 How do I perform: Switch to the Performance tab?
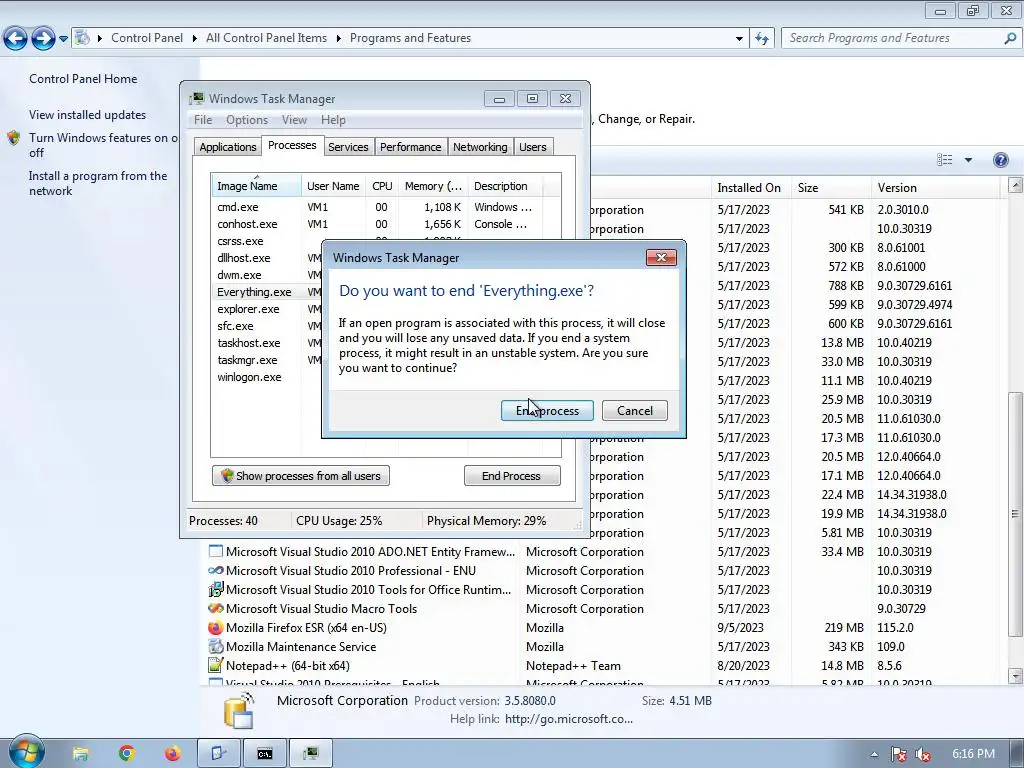pos(411,147)
